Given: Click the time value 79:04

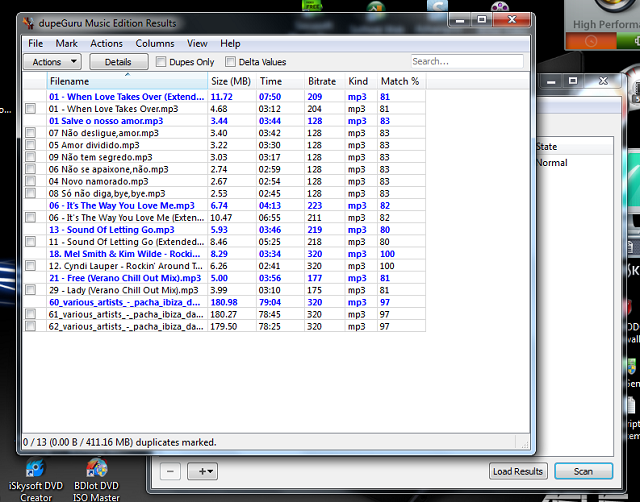Looking at the screenshot, I should click(270, 302).
